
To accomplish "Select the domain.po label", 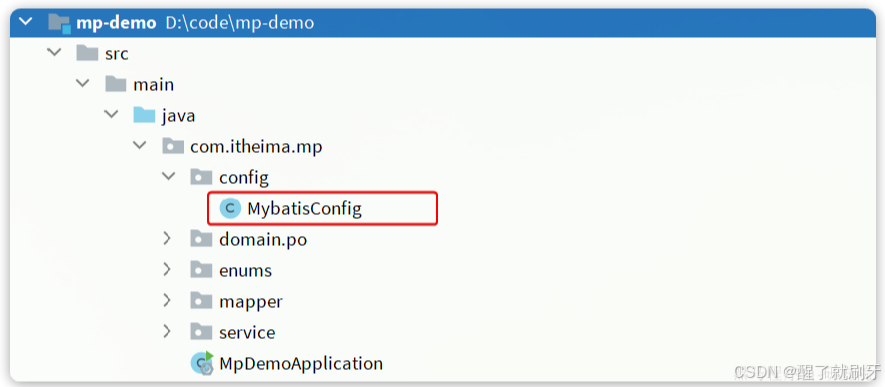I will point(263,240).
